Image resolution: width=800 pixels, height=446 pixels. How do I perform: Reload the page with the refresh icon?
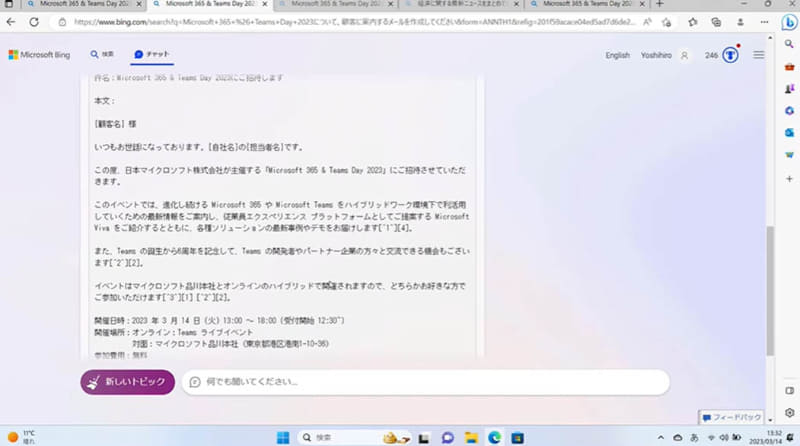[34, 22]
